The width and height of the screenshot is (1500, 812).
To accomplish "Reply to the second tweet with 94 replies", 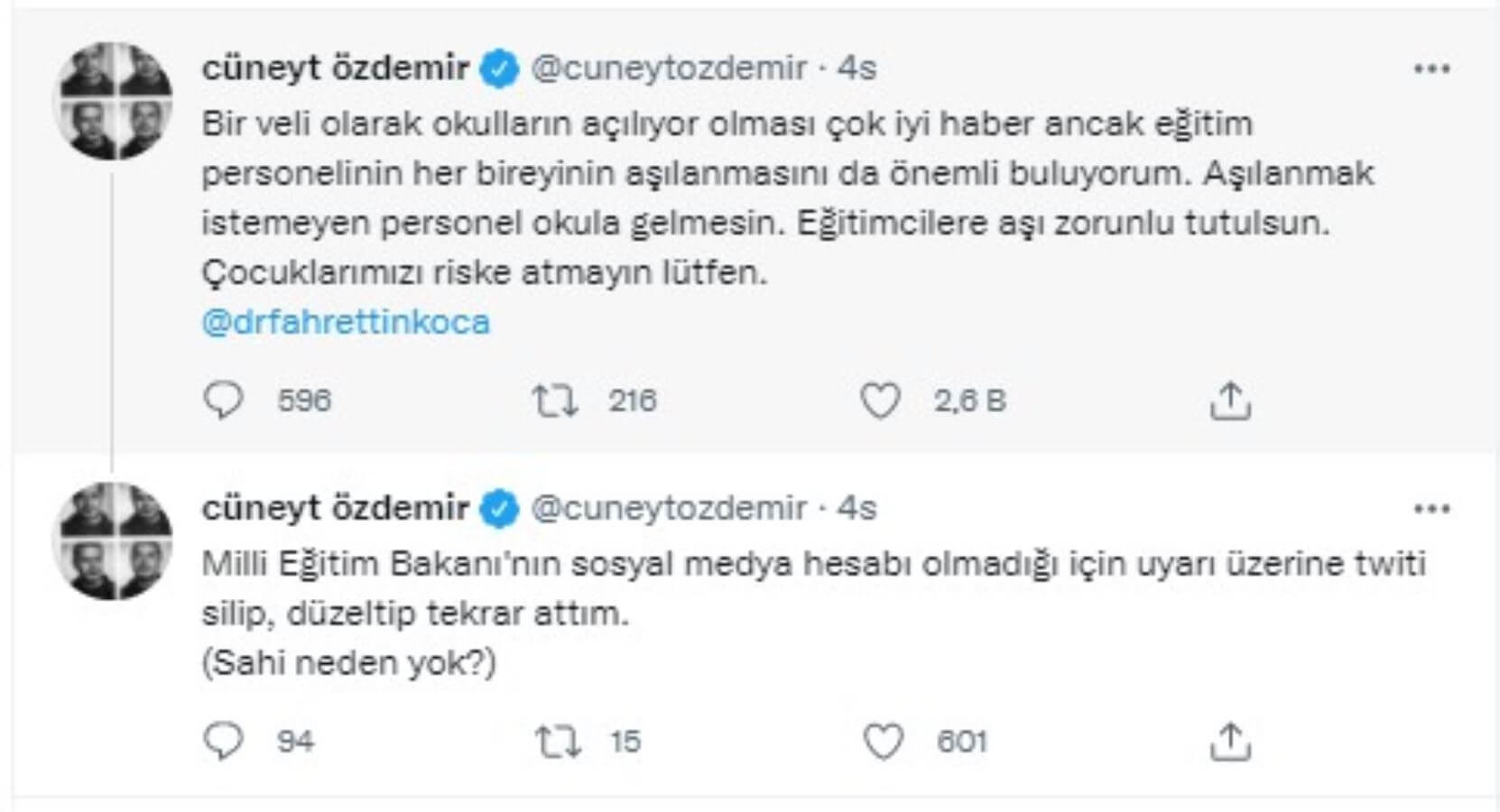I will point(223,742).
